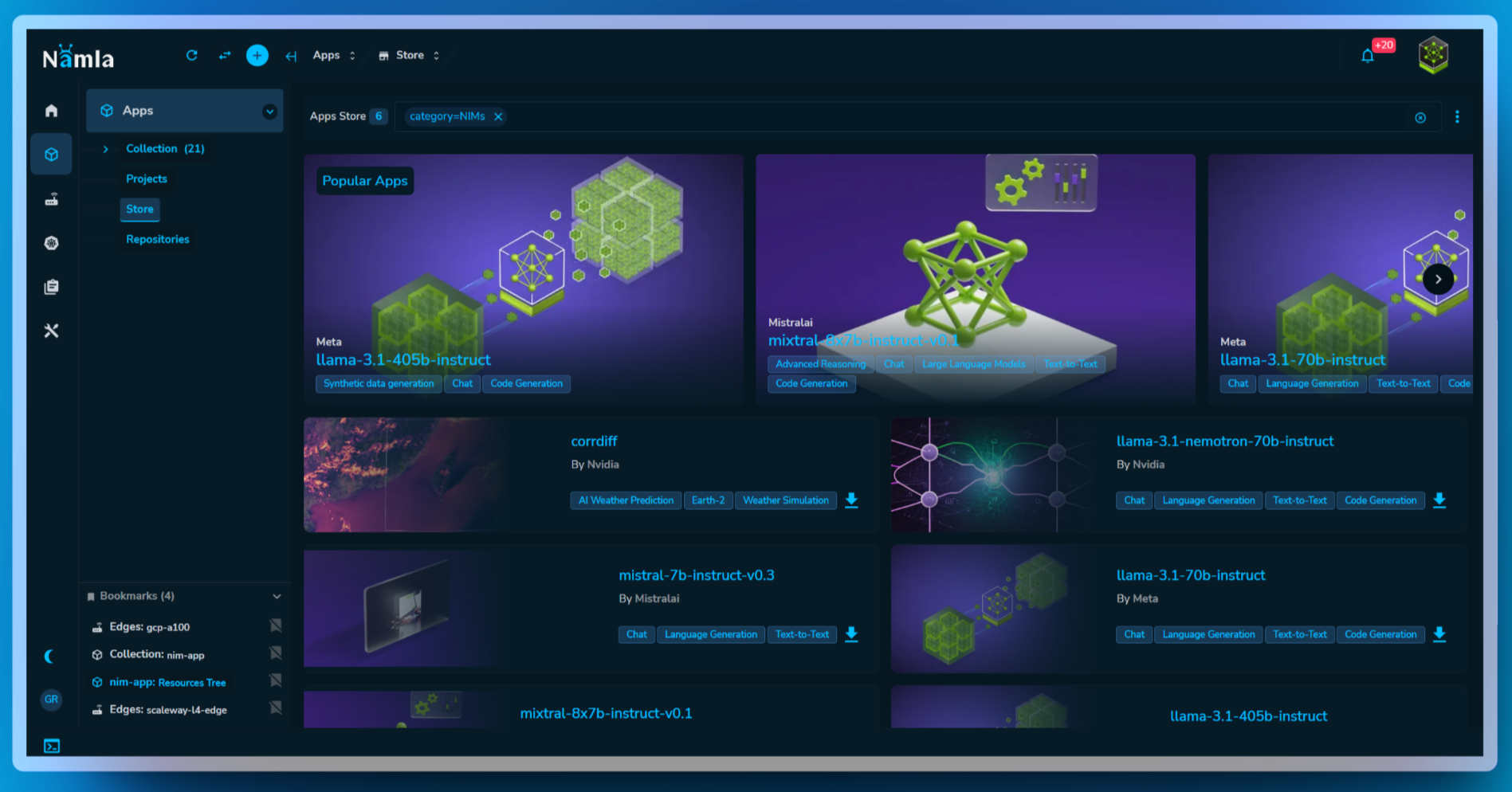This screenshot has width=1512, height=792.
Task: Advance the popular apps carousel
Action: pyautogui.click(x=1438, y=279)
